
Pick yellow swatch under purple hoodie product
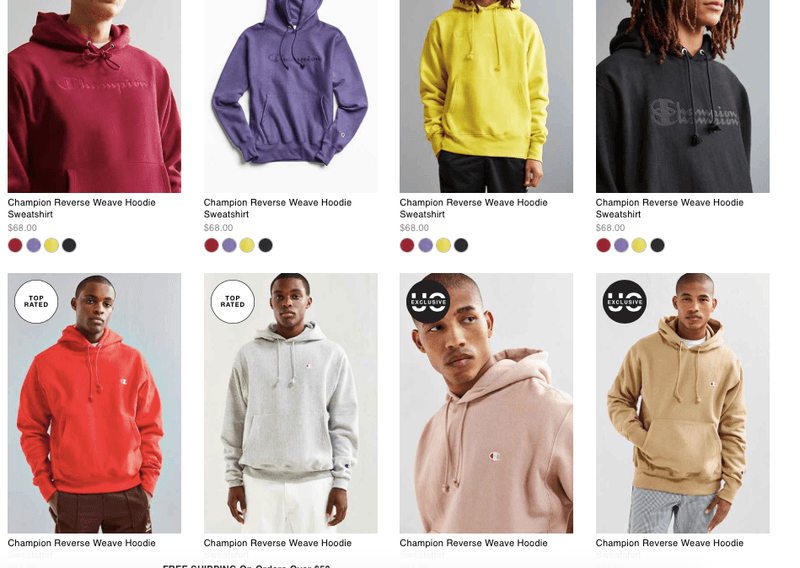pos(247,245)
